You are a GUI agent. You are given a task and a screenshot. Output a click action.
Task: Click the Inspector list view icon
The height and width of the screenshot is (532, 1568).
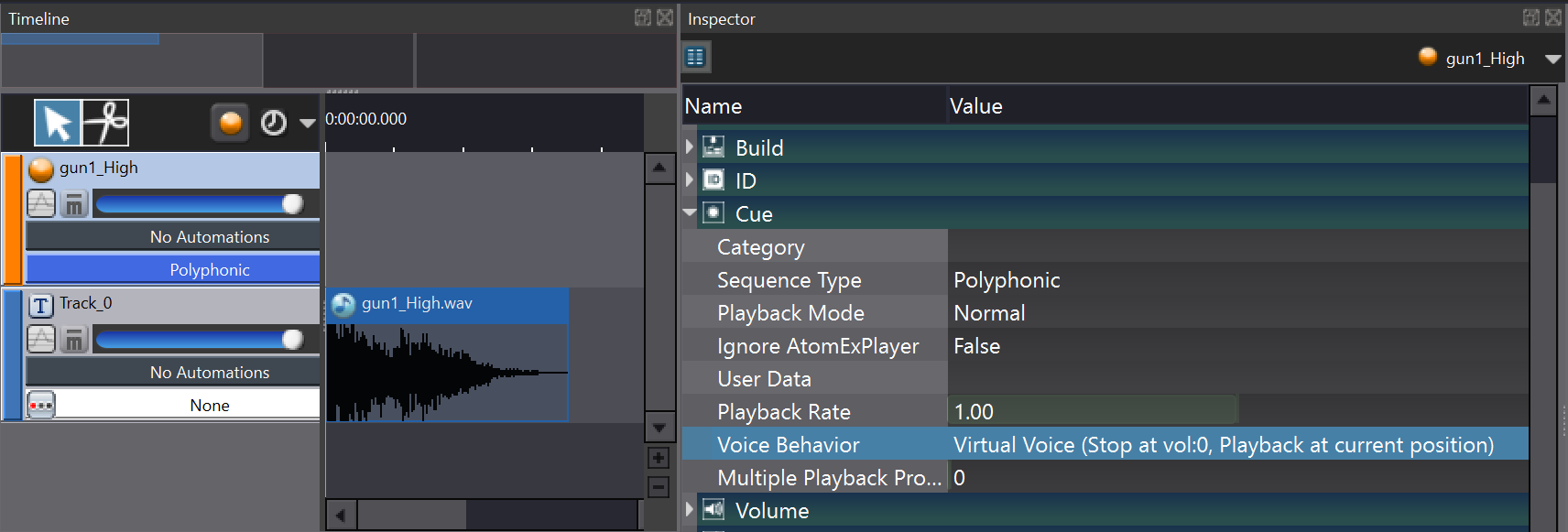pyautogui.click(x=696, y=58)
